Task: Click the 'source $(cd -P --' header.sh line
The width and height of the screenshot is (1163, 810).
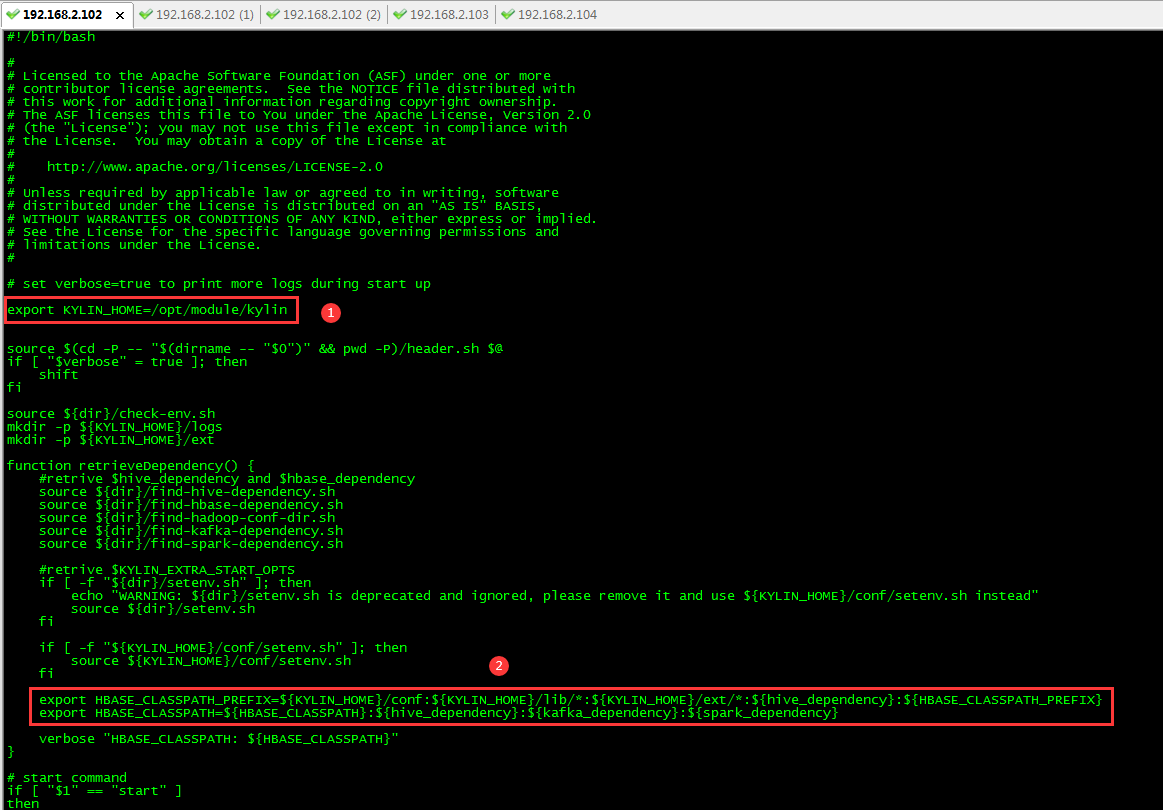Action: click(x=255, y=349)
